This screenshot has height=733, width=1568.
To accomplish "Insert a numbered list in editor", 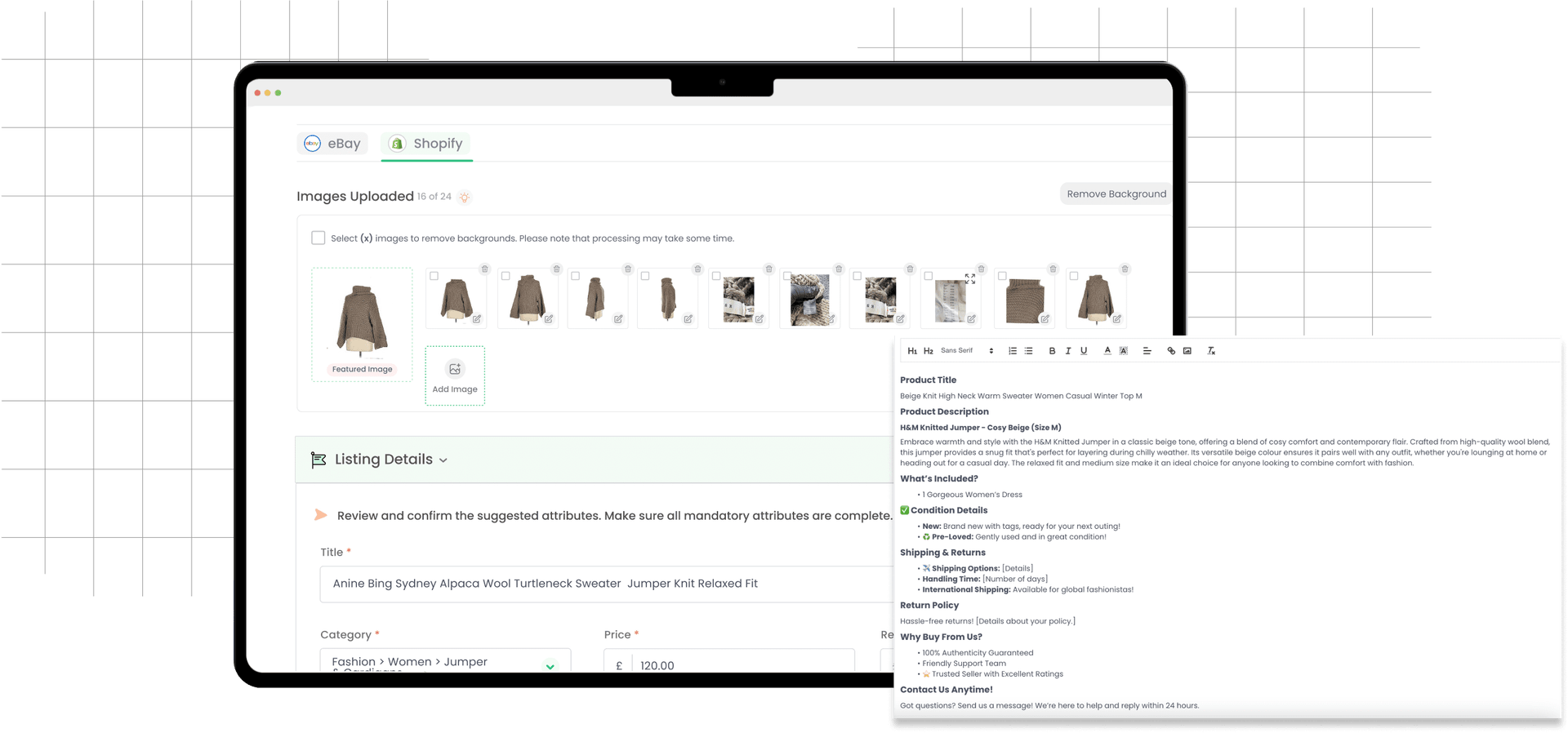I will (x=1013, y=351).
